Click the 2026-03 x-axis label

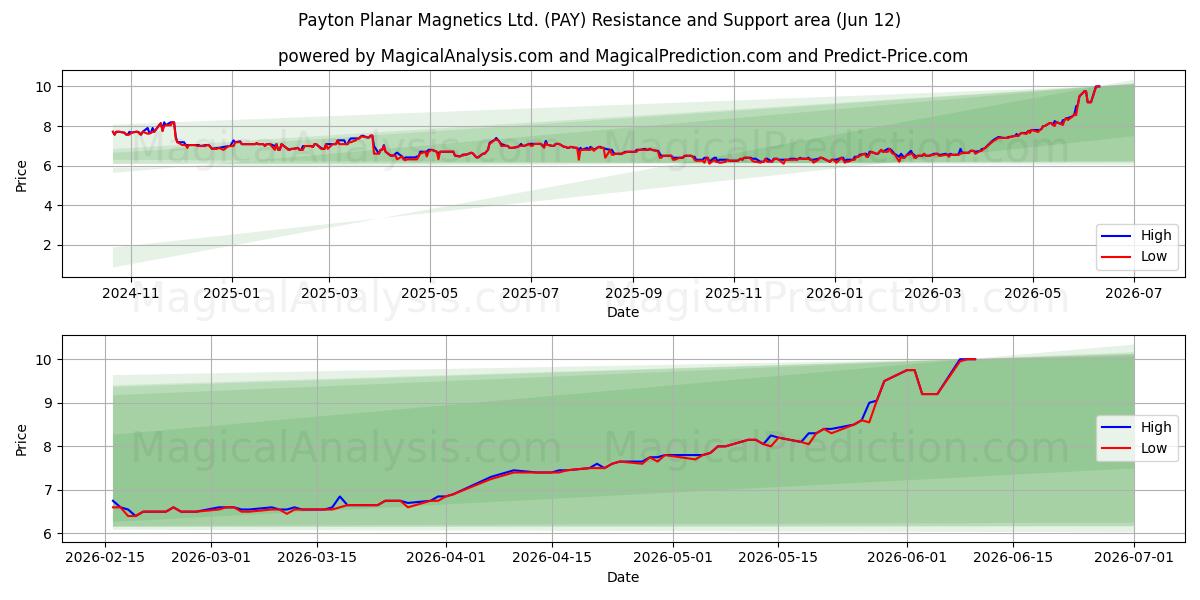tap(932, 294)
